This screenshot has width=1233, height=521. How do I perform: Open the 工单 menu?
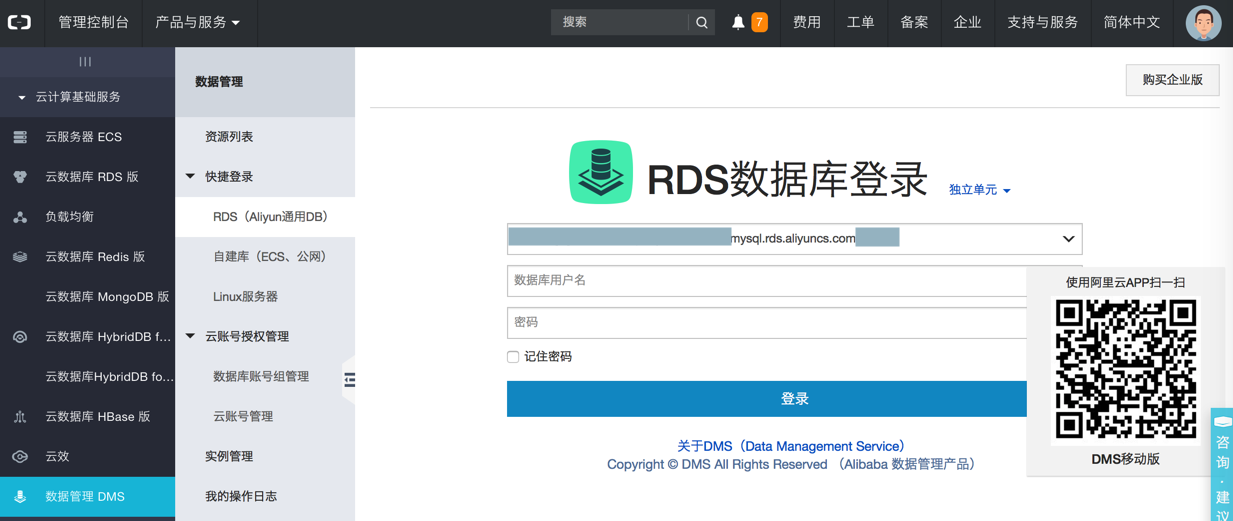tap(860, 22)
